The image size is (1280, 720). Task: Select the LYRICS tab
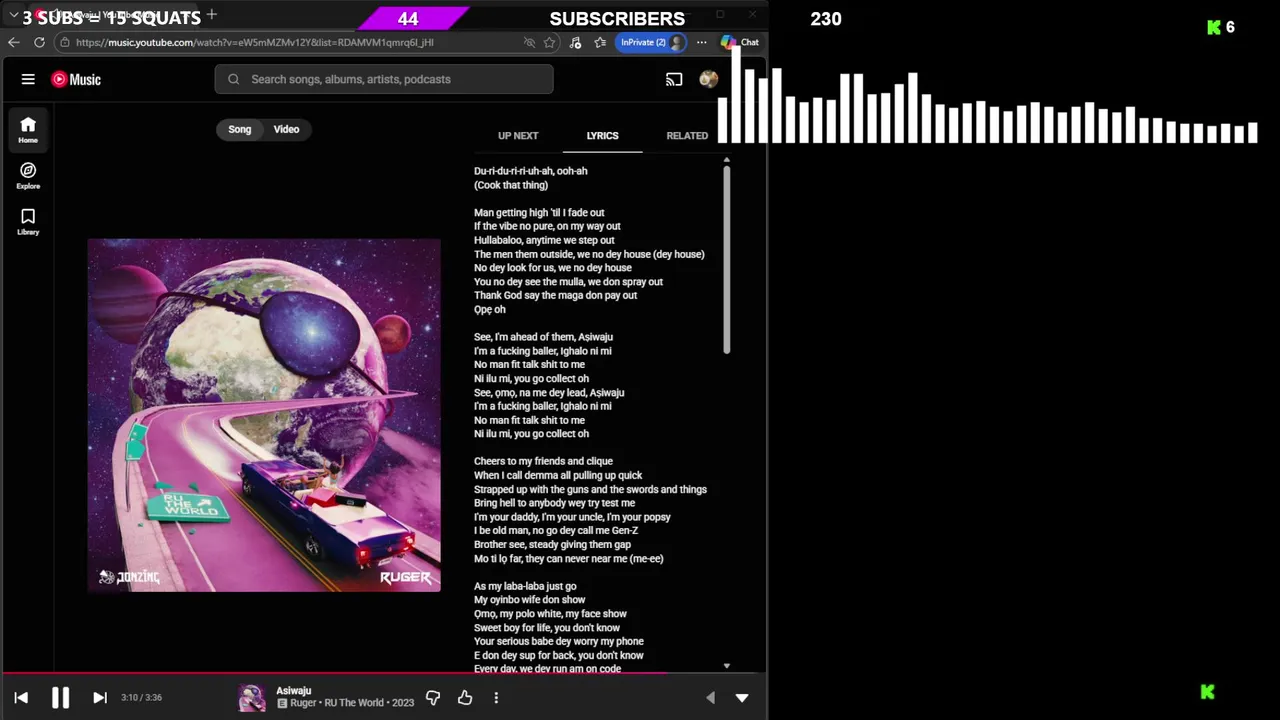point(602,135)
